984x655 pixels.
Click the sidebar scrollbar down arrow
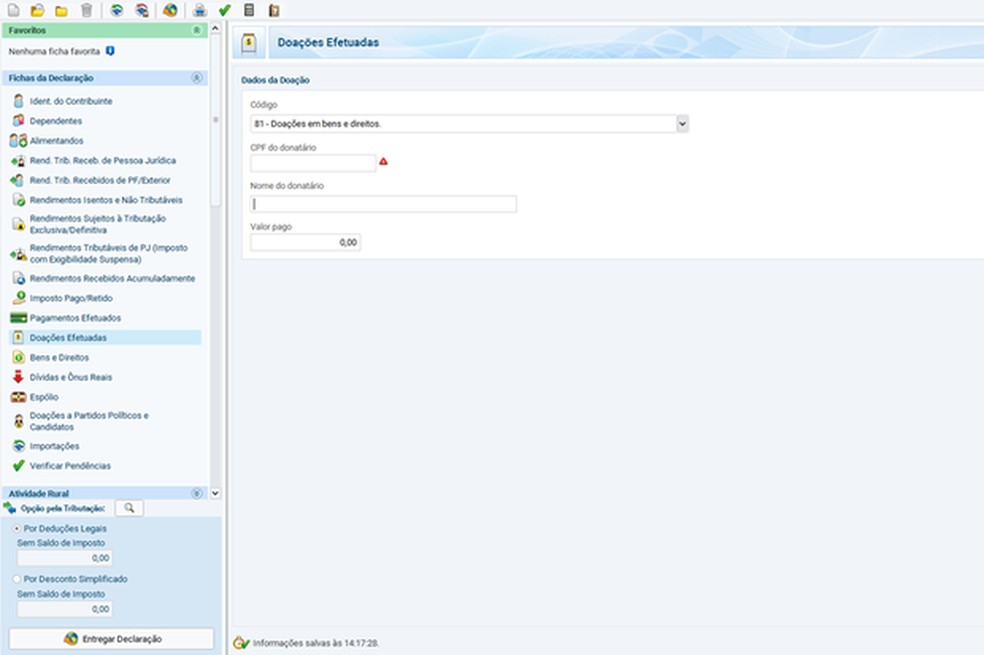coord(215,493)
